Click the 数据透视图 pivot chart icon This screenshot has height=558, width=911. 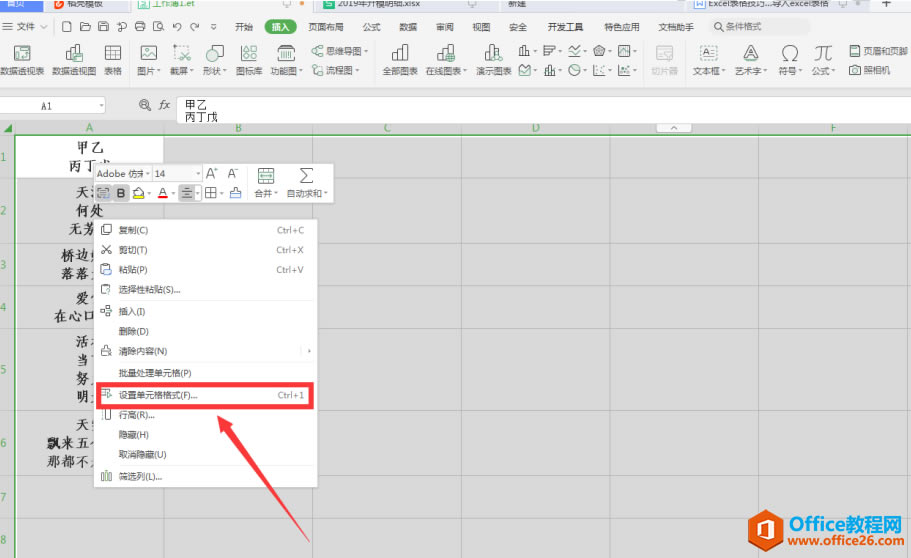tap(74, 53)
